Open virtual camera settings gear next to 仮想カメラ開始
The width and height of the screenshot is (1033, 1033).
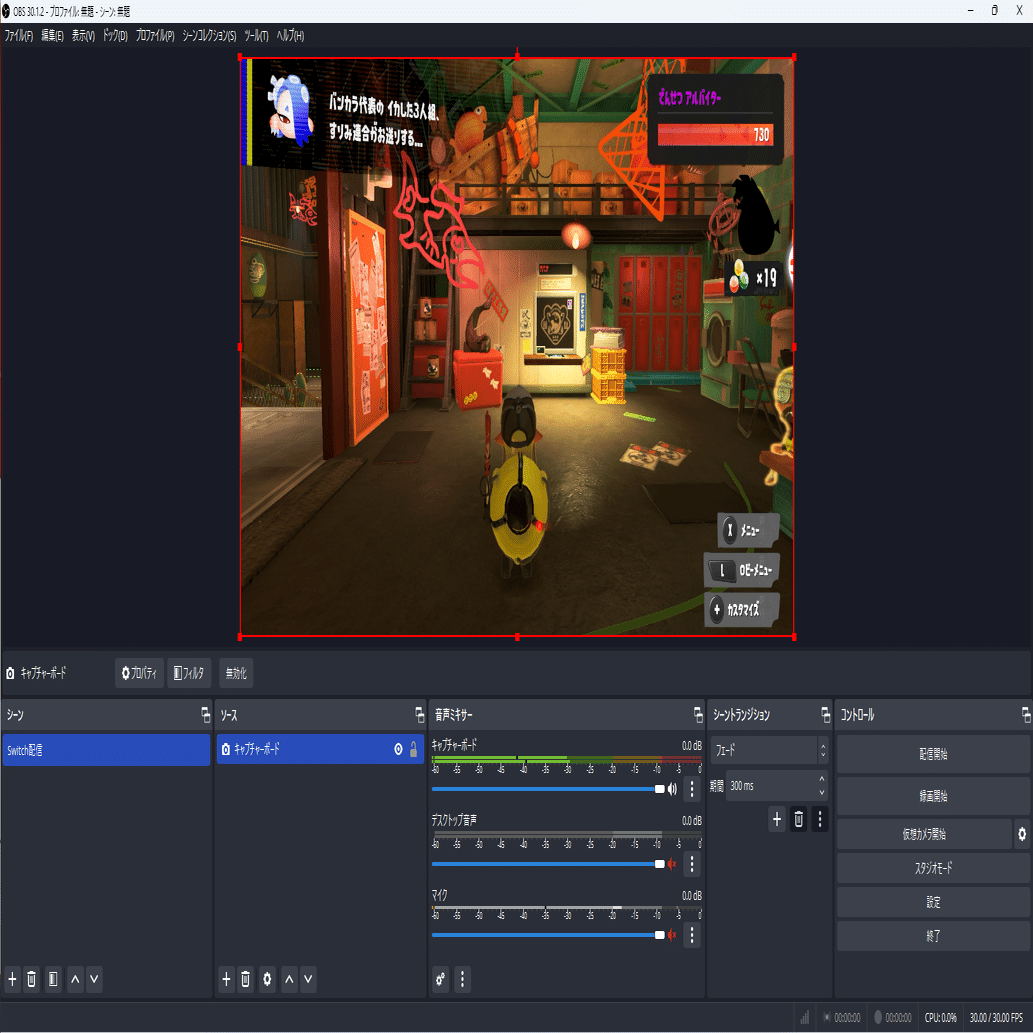1022,834
